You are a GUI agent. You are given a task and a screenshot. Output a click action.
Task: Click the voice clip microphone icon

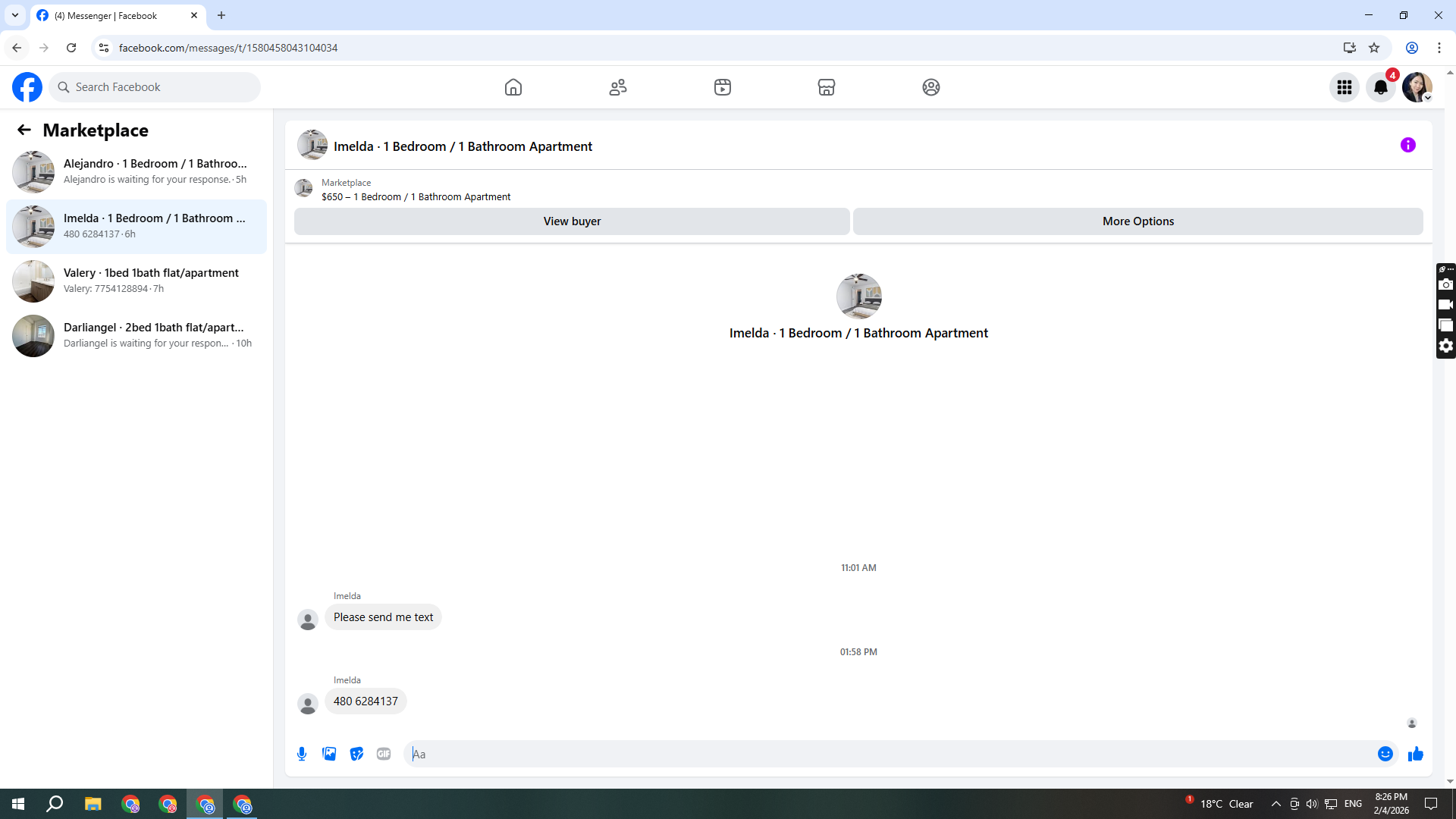(x=302, y=754)
